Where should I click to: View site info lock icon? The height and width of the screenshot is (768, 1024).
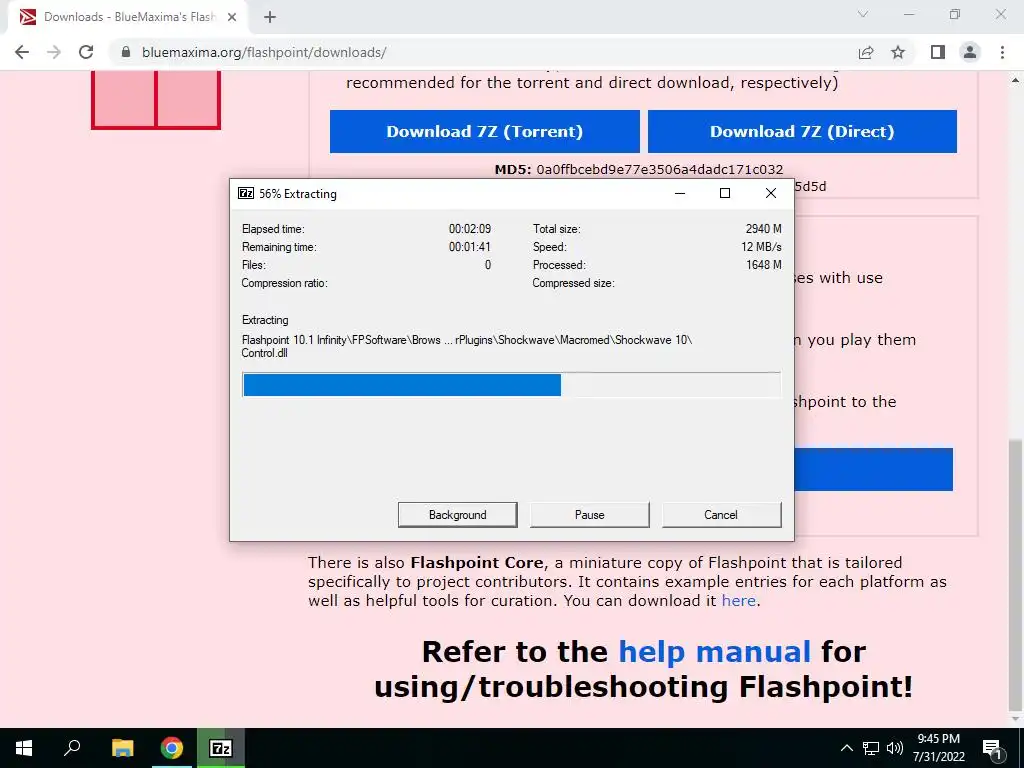pos(126,52)
